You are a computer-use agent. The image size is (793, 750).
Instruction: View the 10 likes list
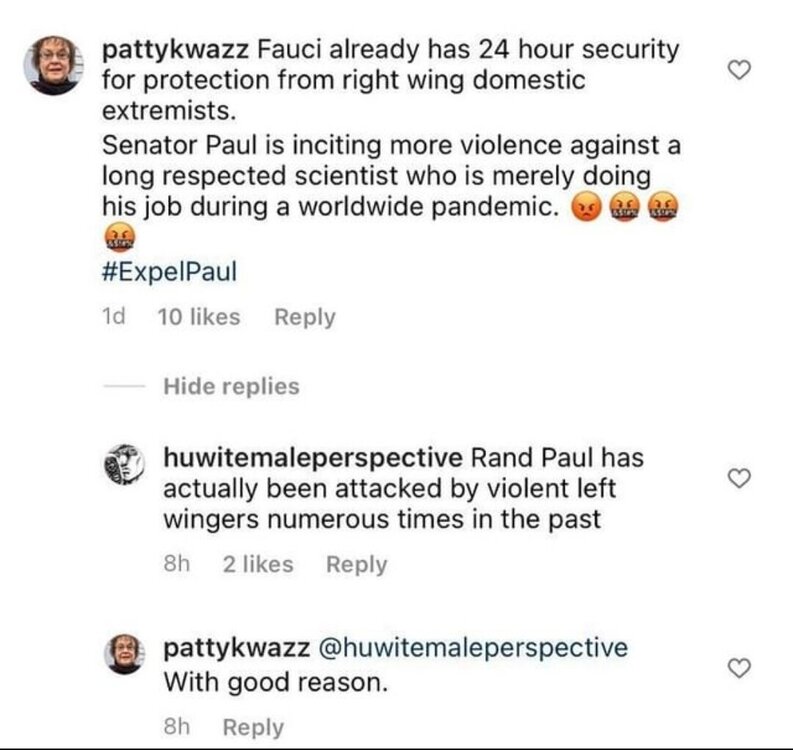(x=199, y=317)
